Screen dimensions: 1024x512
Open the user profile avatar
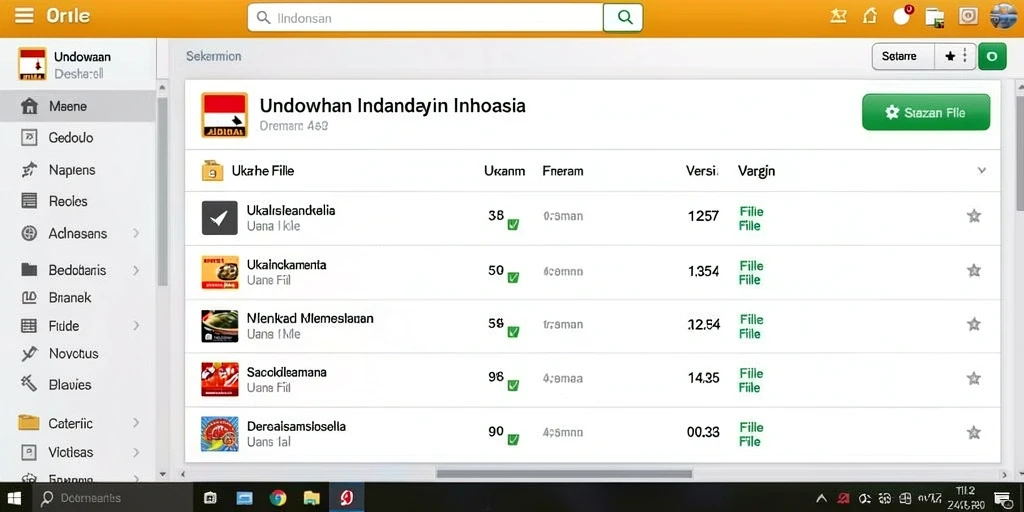(x=1003, y=16)
